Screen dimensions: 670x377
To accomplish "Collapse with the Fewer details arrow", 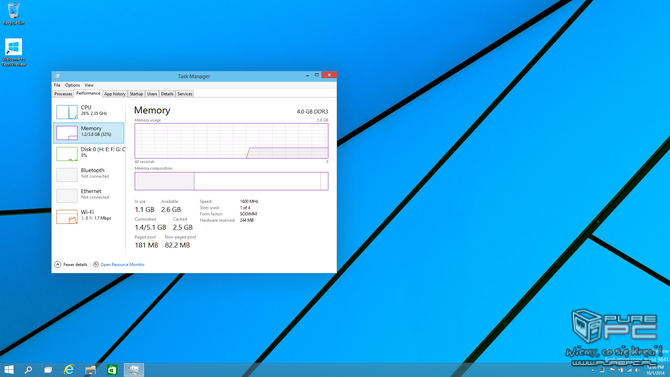I will 58,265.
